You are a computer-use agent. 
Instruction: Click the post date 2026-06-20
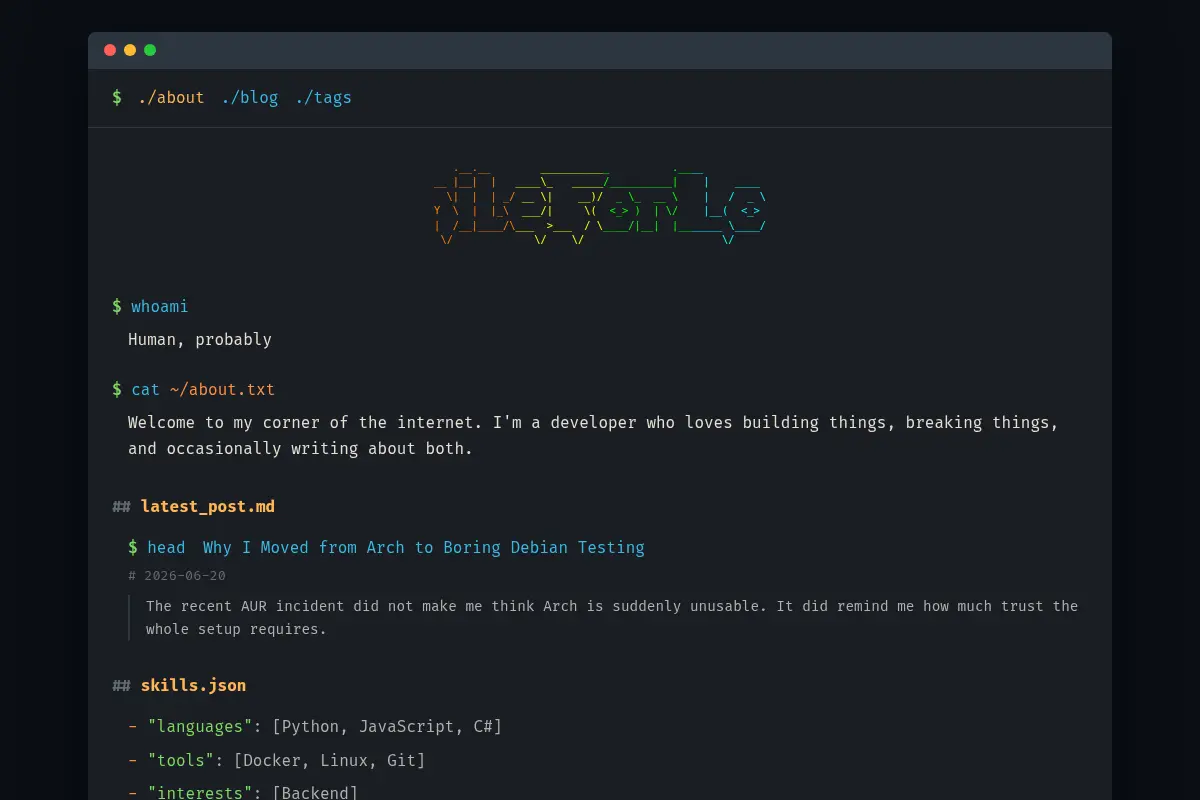click(185, 576)
